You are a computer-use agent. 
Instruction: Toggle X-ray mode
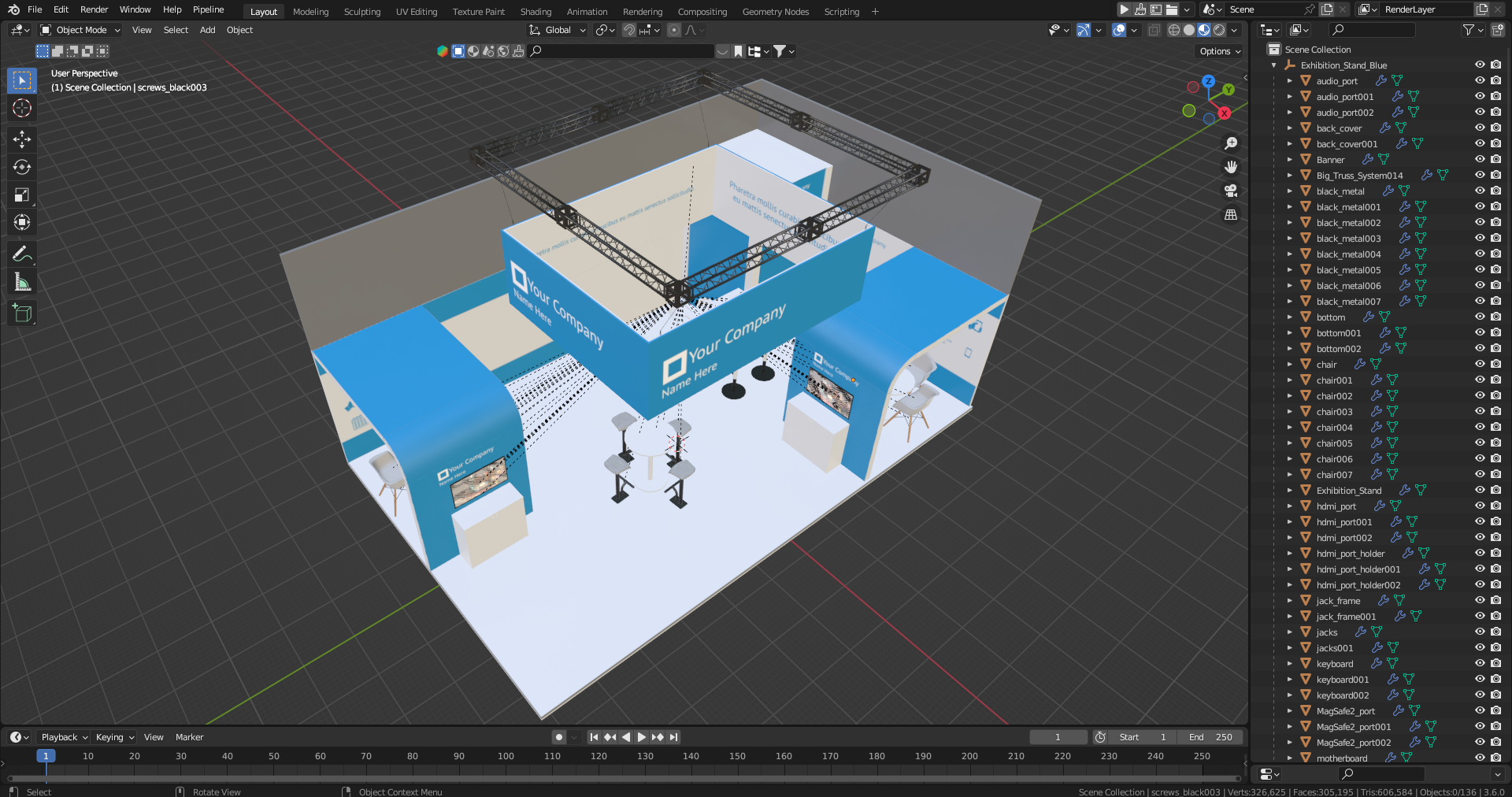[x=1154, y=30]
